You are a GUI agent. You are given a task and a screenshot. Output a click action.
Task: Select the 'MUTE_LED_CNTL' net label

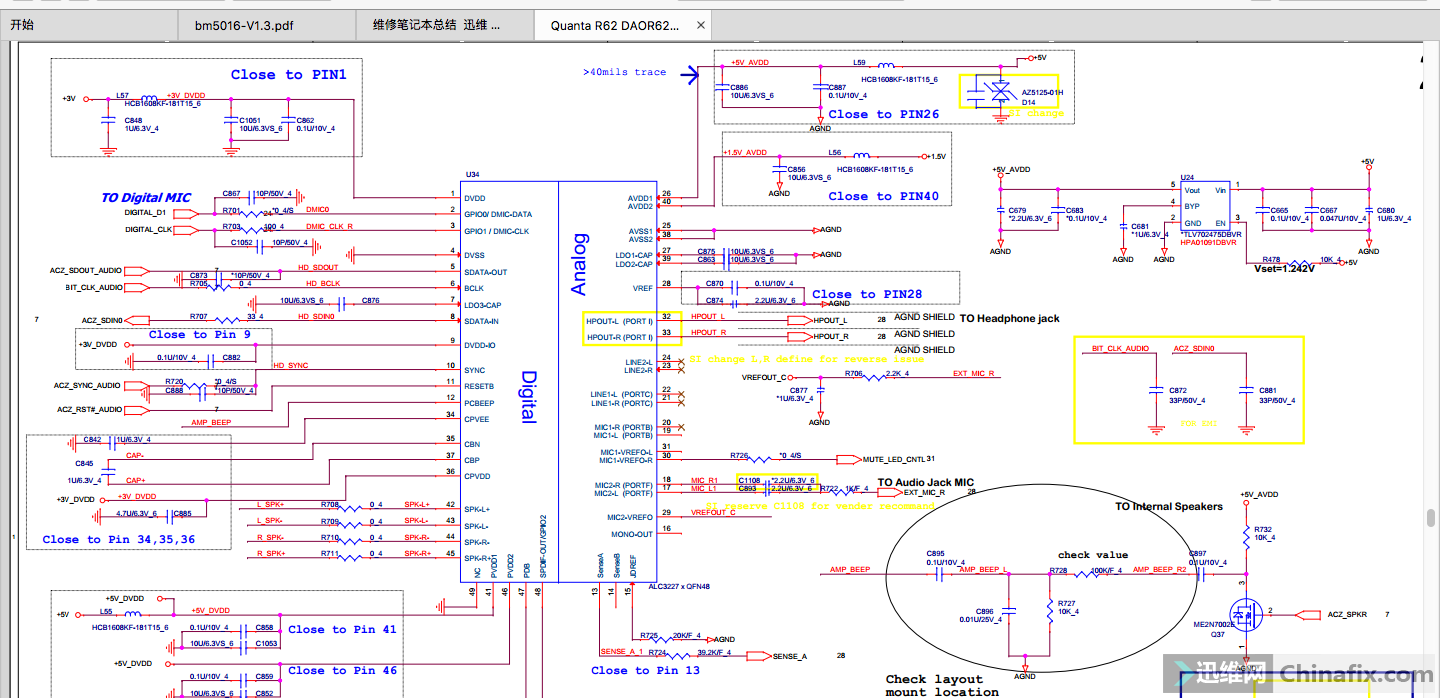click(895, 459)
